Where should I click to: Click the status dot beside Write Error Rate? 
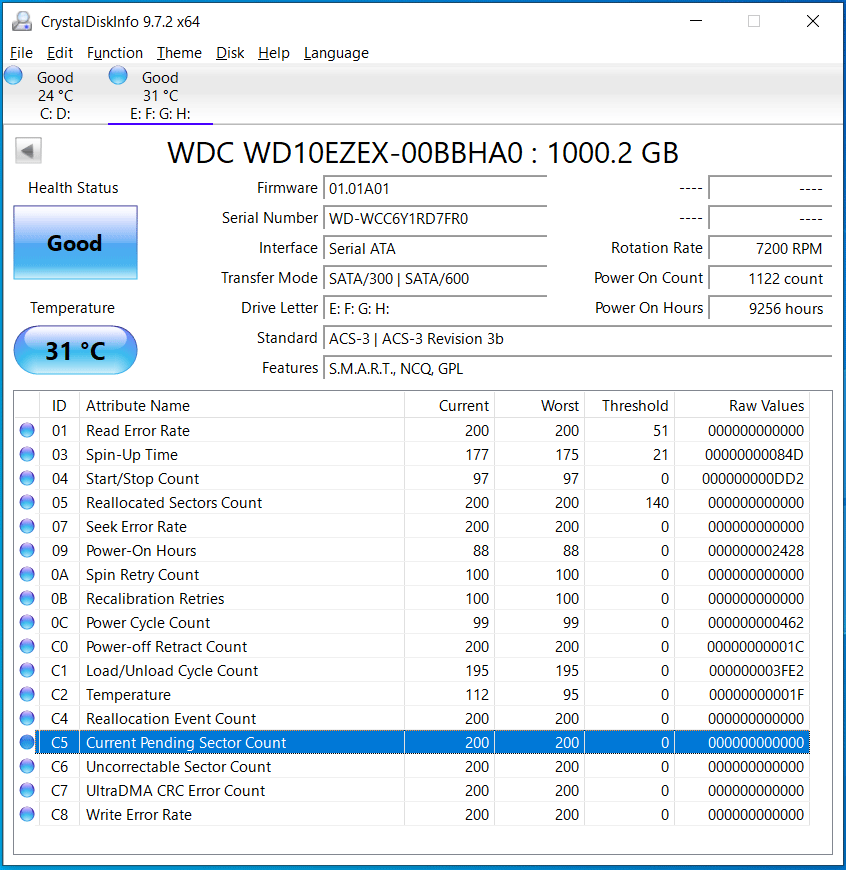point(28,814)
